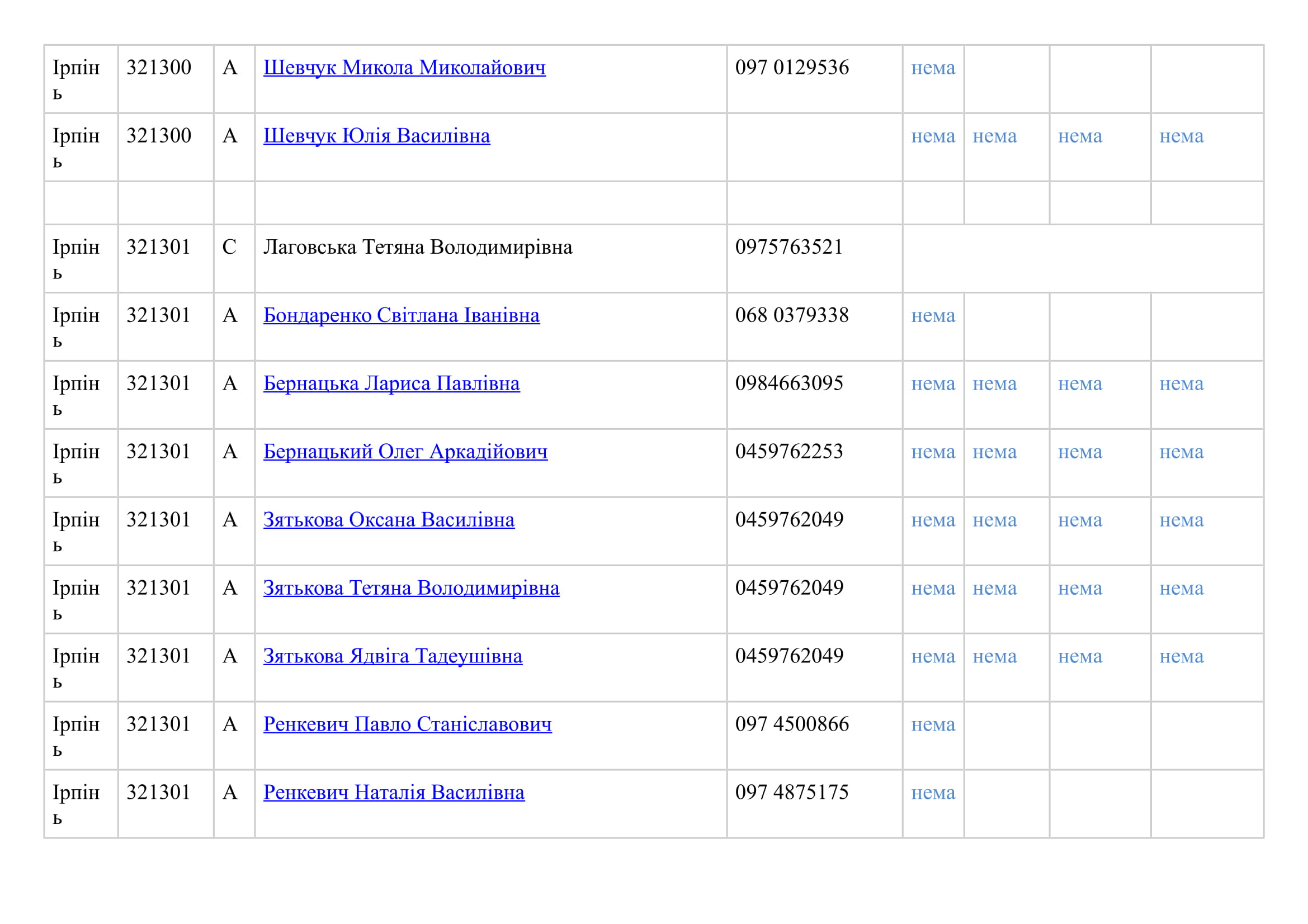Open the Ренкевич Наталія Василівна link

pos(393,793)
